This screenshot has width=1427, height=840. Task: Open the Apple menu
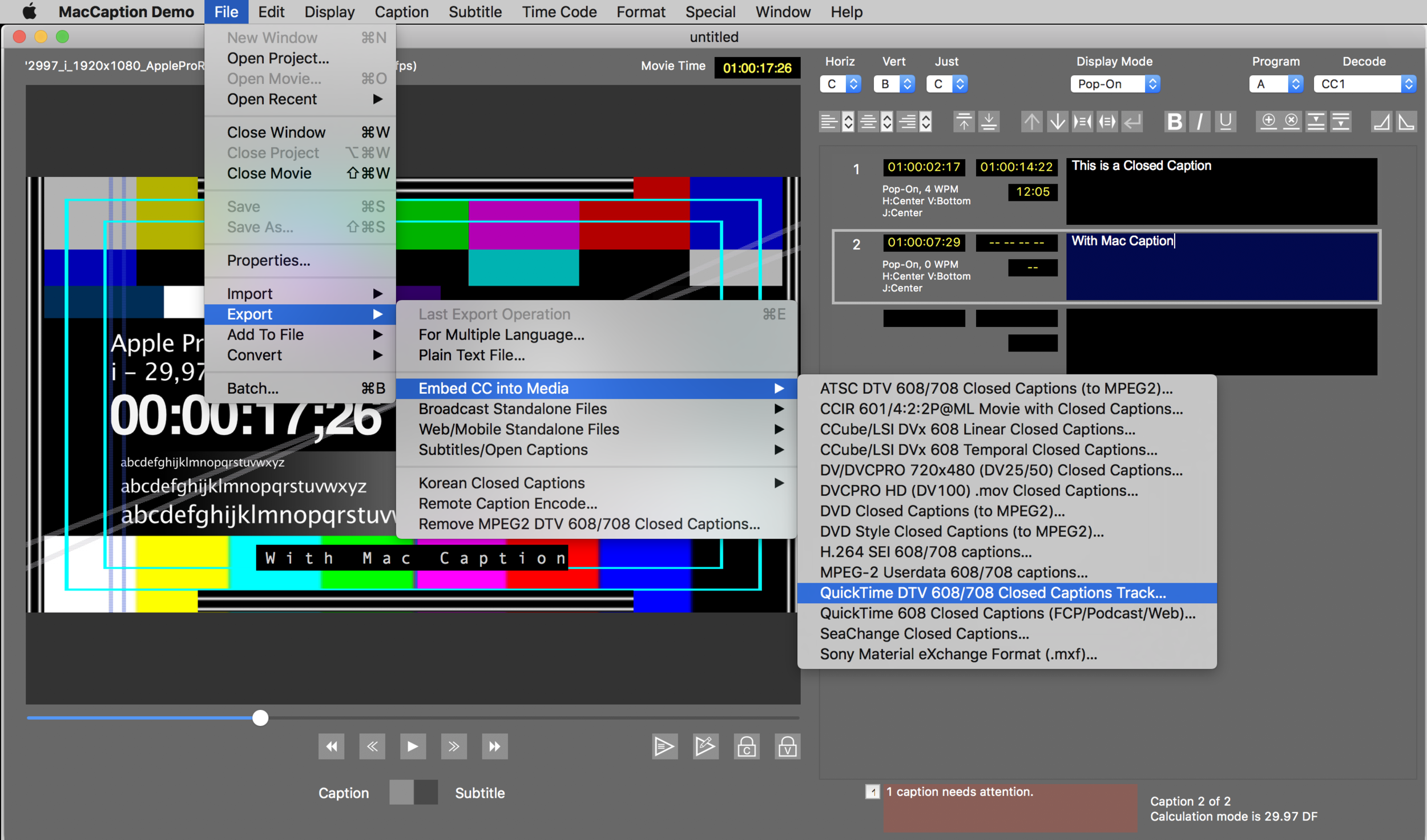pos(29,12)
